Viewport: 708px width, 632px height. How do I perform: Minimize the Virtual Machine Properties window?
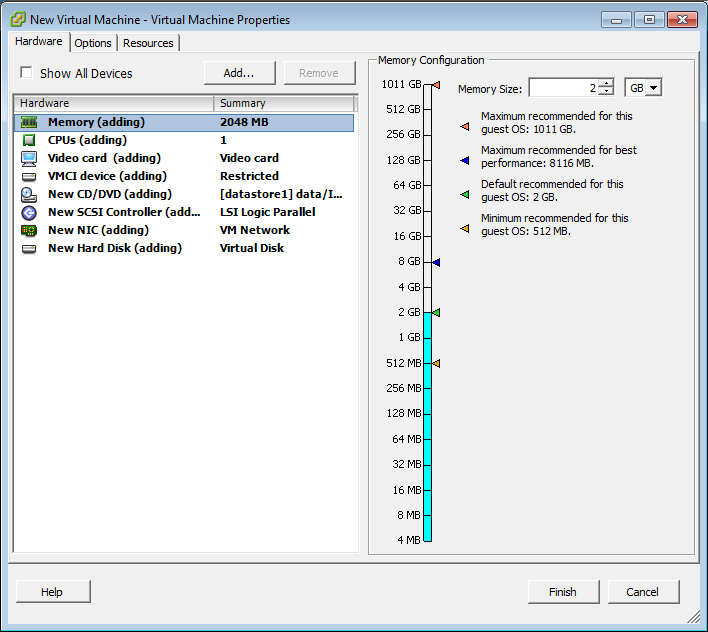pos(616,20)
